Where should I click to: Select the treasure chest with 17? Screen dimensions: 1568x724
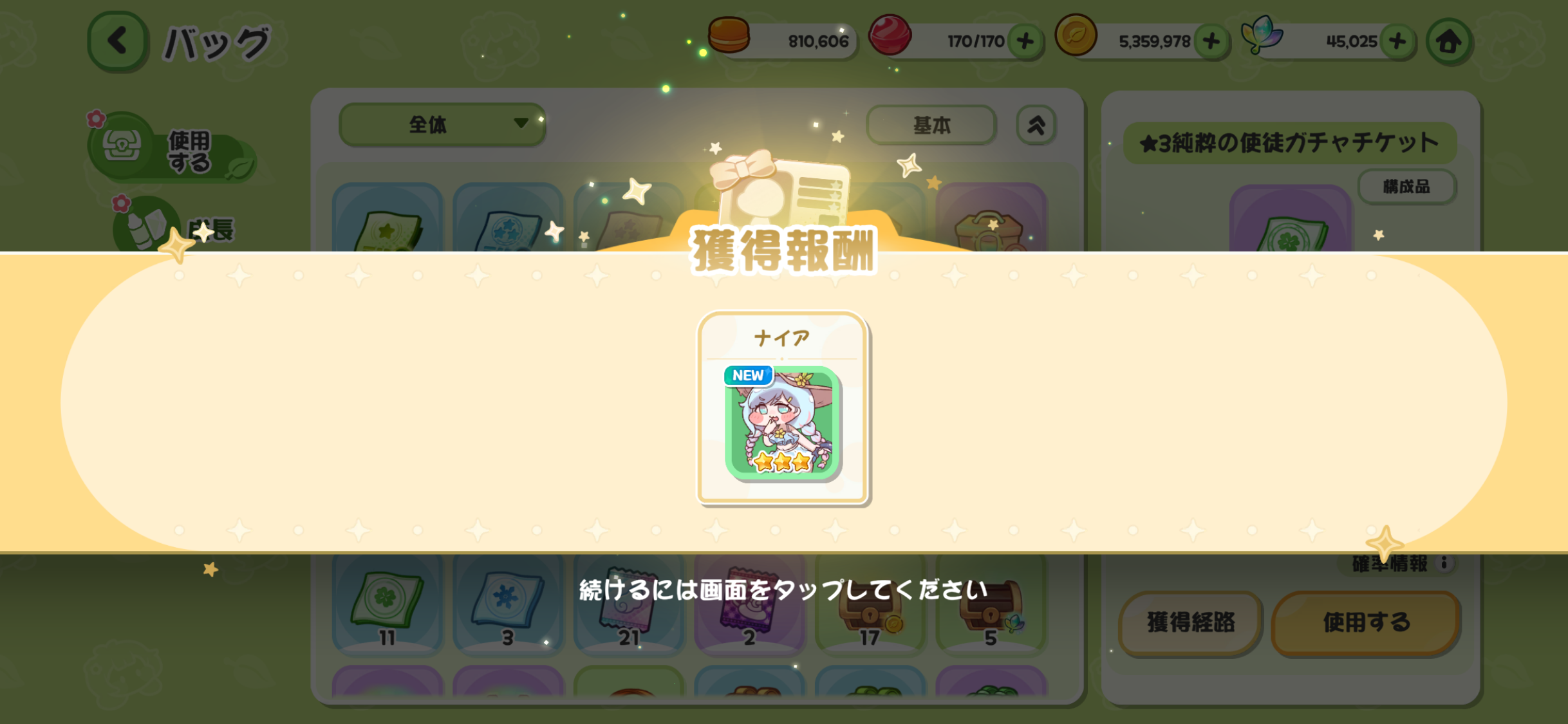coord(870,604)
